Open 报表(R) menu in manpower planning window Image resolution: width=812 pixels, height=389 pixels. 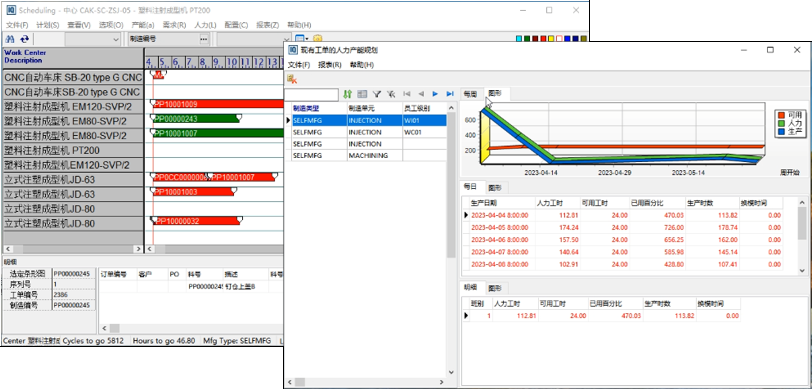[x=330, y=65]
